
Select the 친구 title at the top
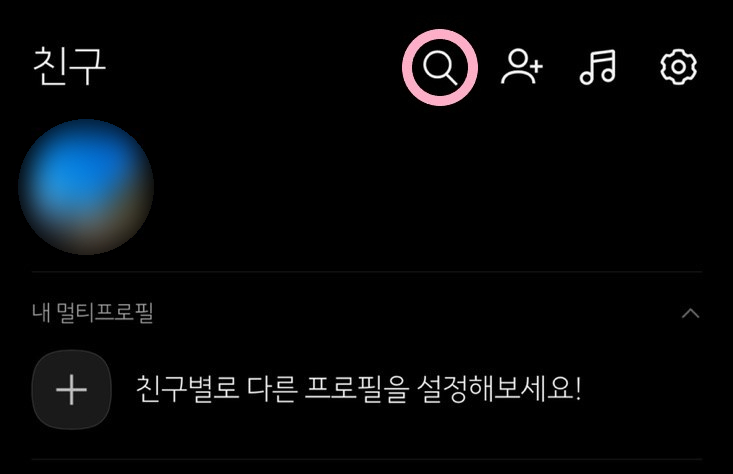click(70, 66)
